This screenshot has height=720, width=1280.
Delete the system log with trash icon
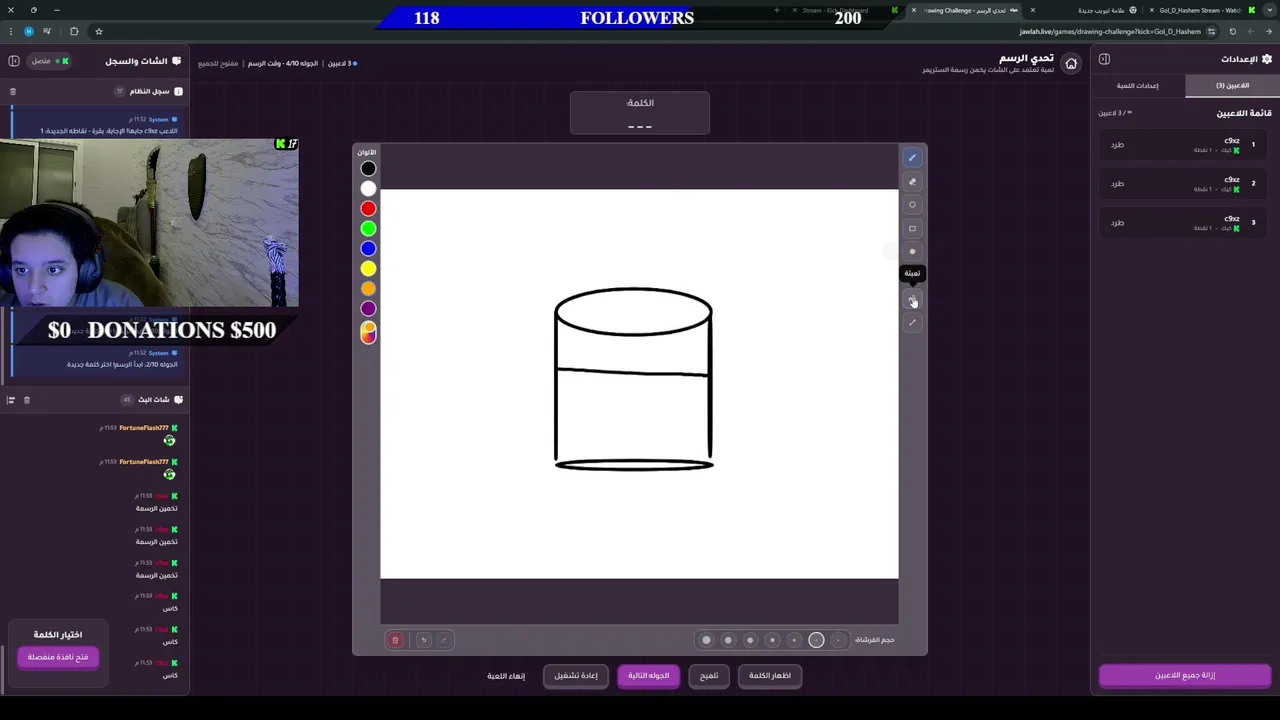[x=13, y=91]
